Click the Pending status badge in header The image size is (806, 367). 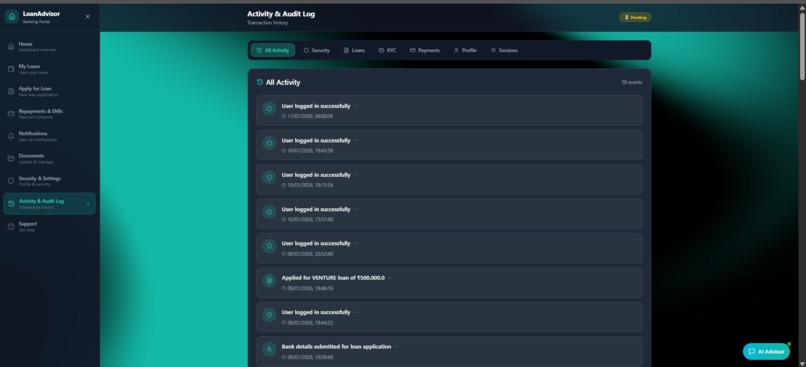tap(635, 17)
